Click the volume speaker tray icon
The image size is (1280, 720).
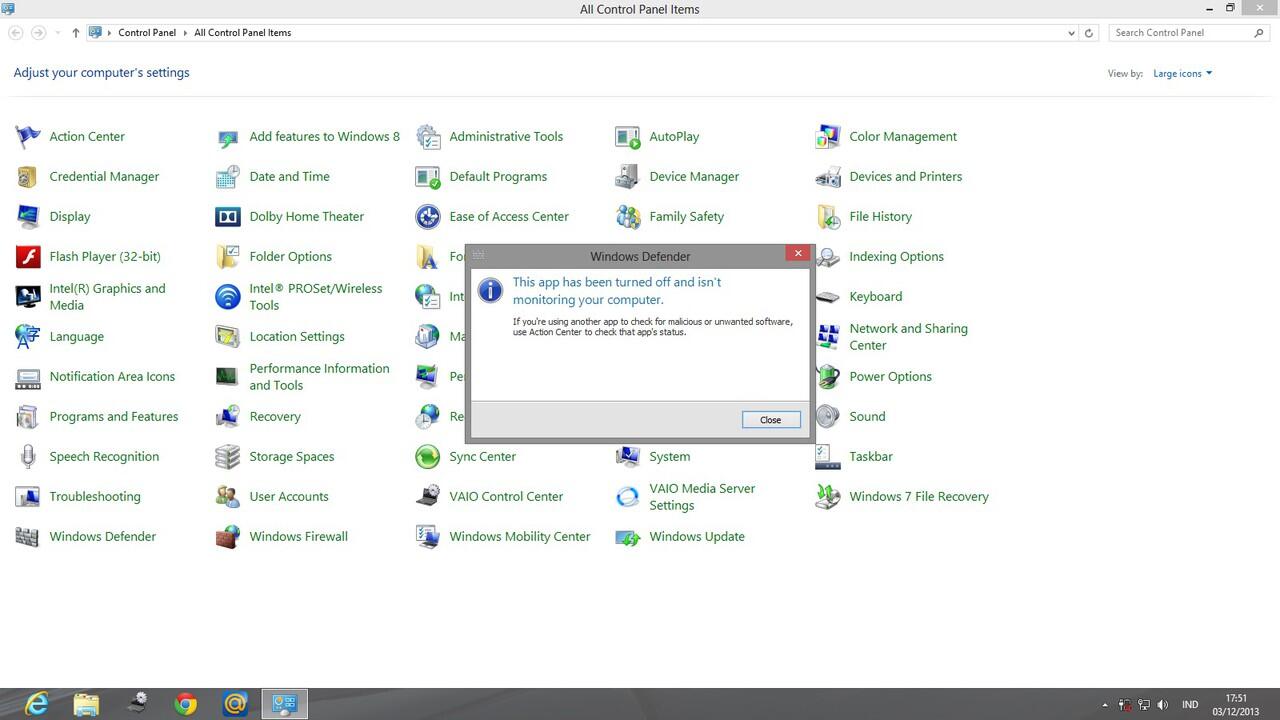click(x=1162, y=705)
